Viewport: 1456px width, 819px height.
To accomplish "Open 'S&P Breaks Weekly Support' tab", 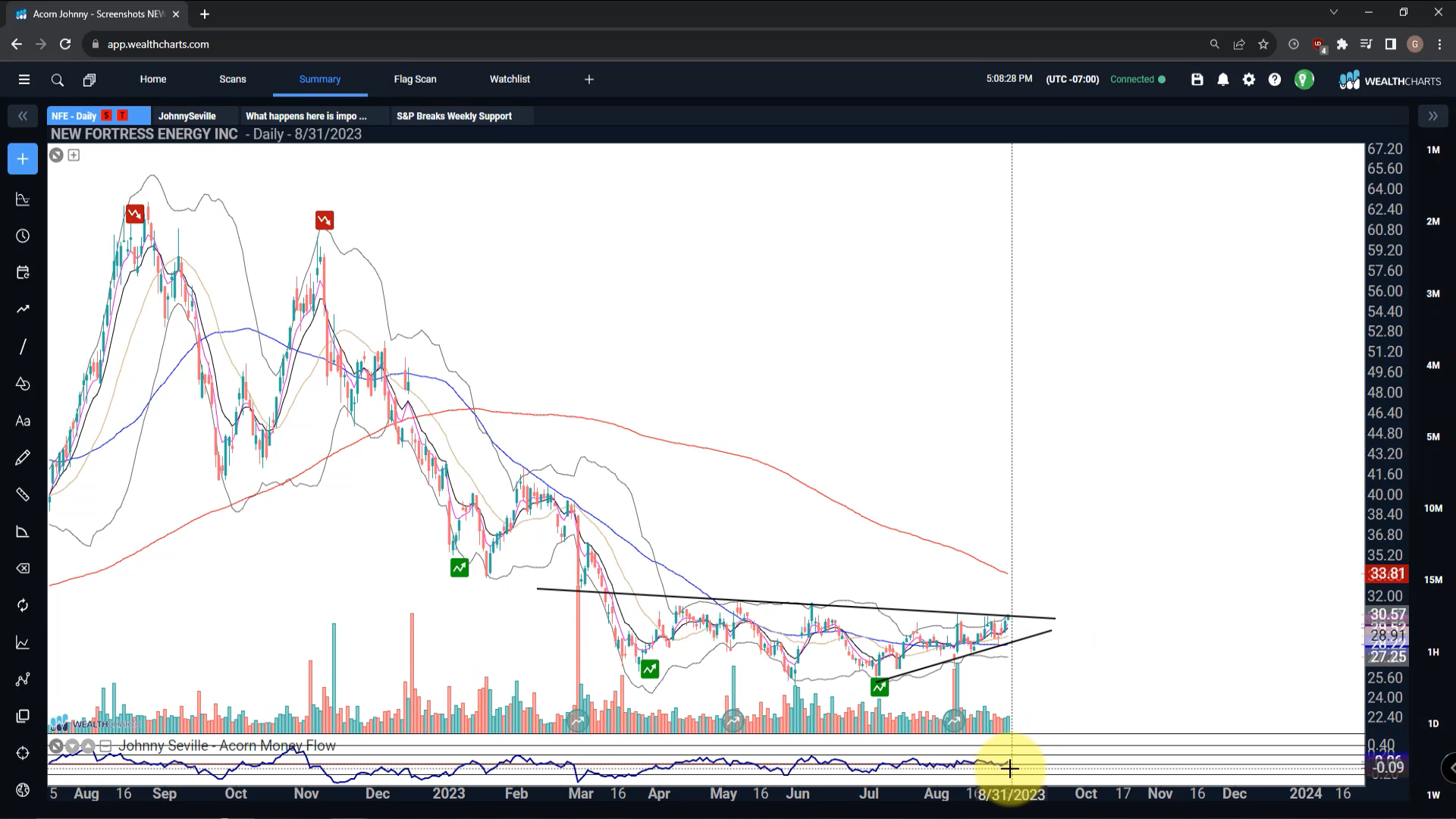I will click(454, 116).
